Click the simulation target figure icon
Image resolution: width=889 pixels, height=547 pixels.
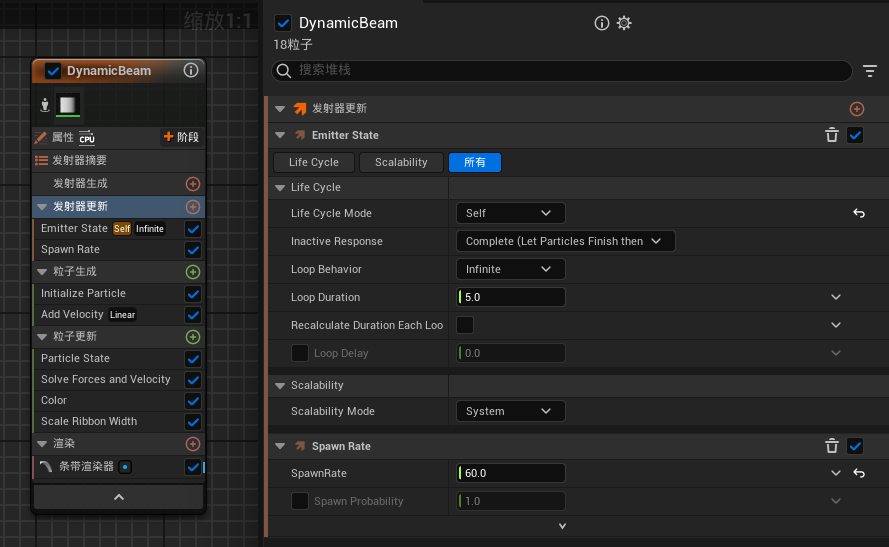point(45,105)
